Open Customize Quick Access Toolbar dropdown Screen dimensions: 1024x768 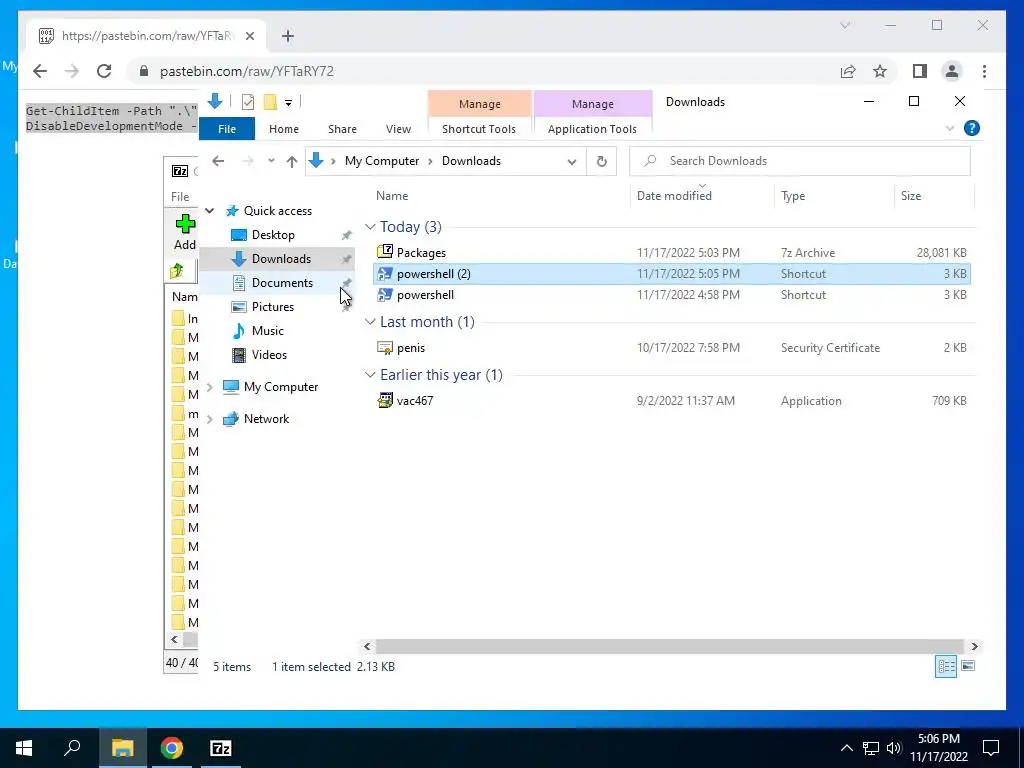click(x=288, y=103)
